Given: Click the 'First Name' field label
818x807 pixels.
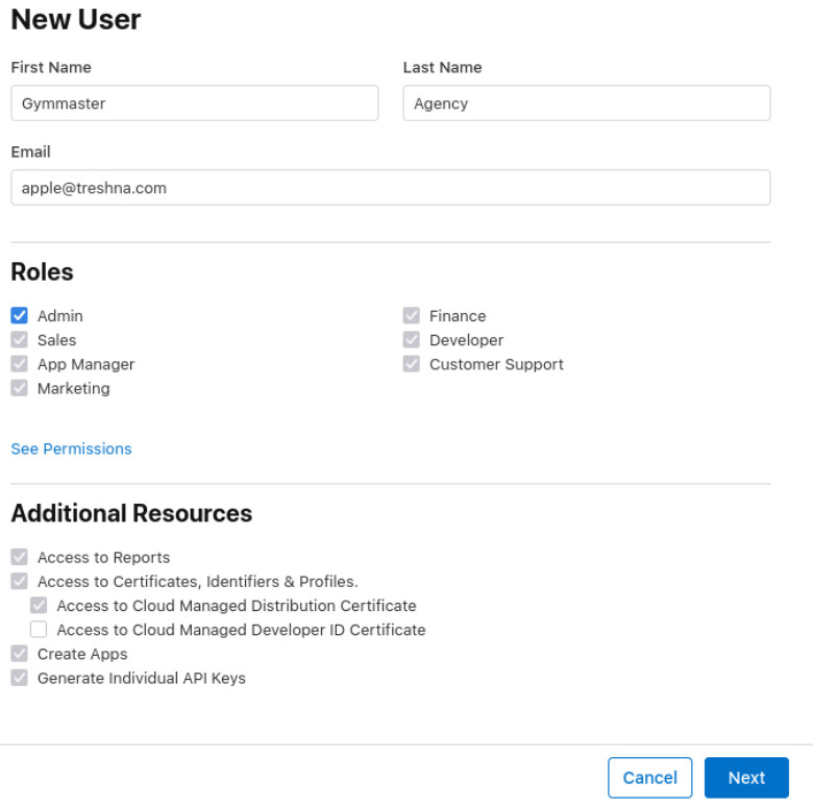Looking at the screenshot, I should tap(51, 67).
